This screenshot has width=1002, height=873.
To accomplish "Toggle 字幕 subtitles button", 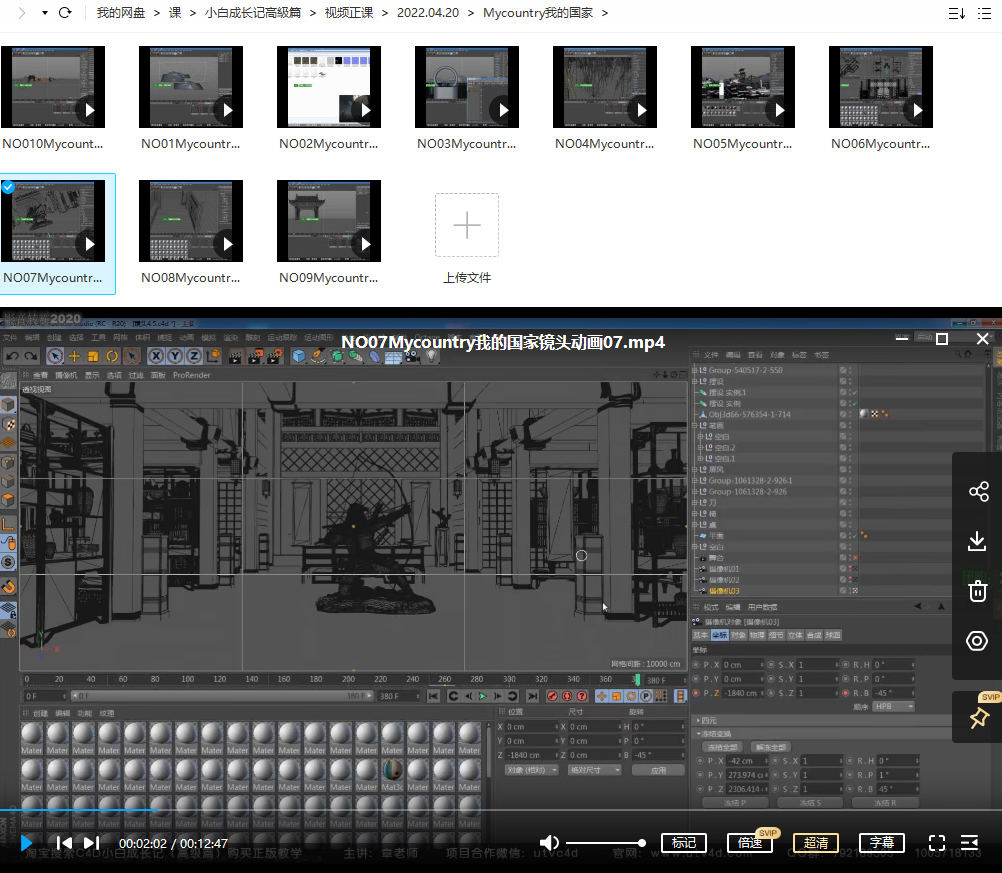I will coord(881,843).
